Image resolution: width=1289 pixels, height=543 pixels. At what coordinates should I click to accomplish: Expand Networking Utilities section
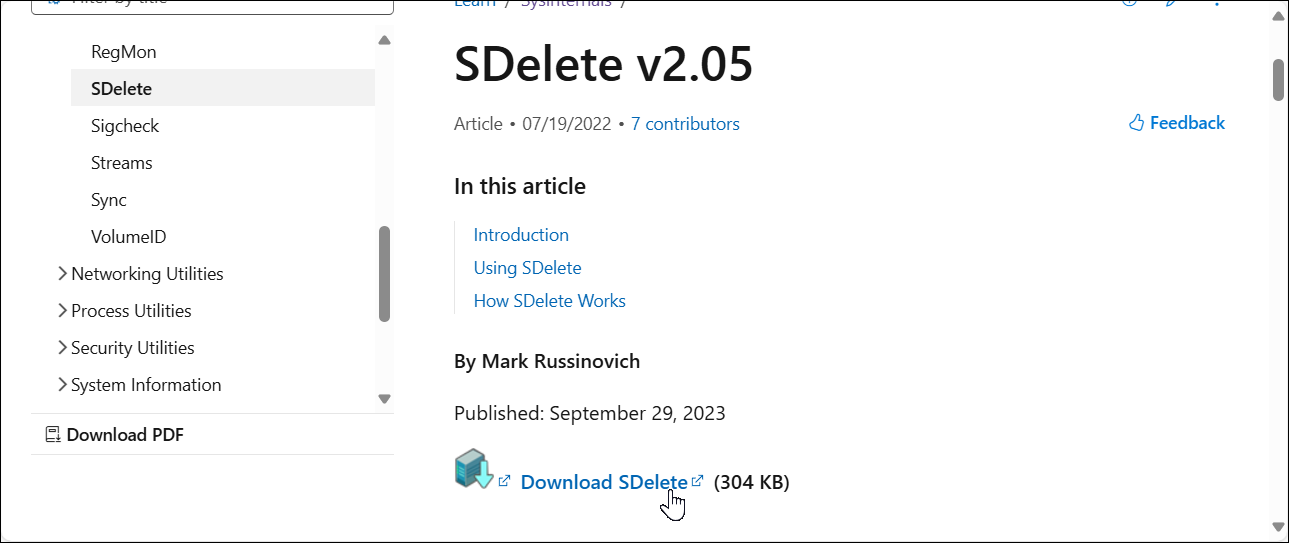pyautogui.click(x=62, y=274)
